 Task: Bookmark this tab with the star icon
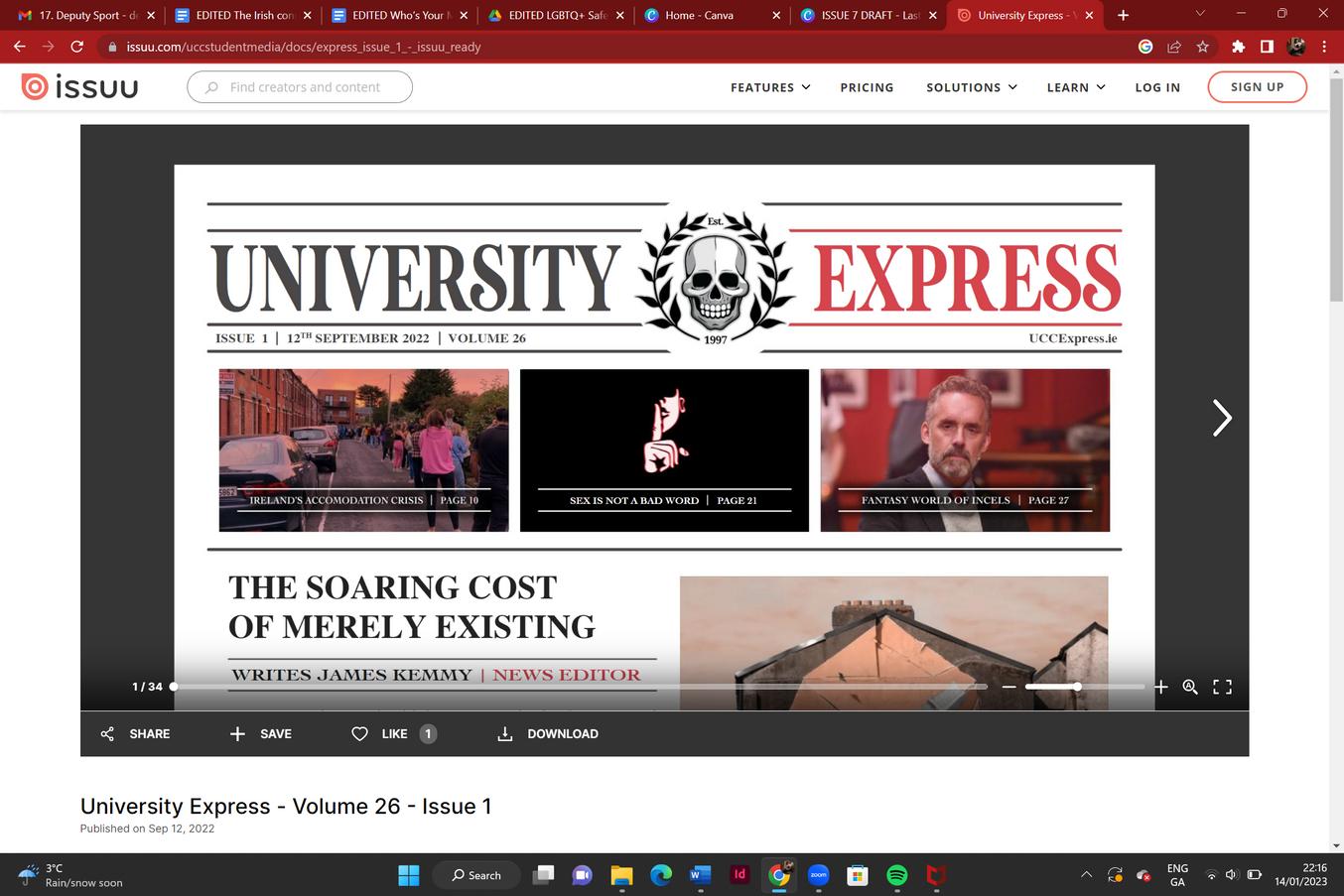(1203, 47)
